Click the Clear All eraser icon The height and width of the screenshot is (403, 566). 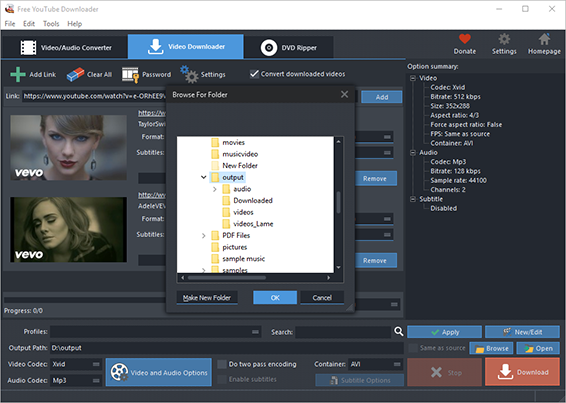[x=75, y=74]
